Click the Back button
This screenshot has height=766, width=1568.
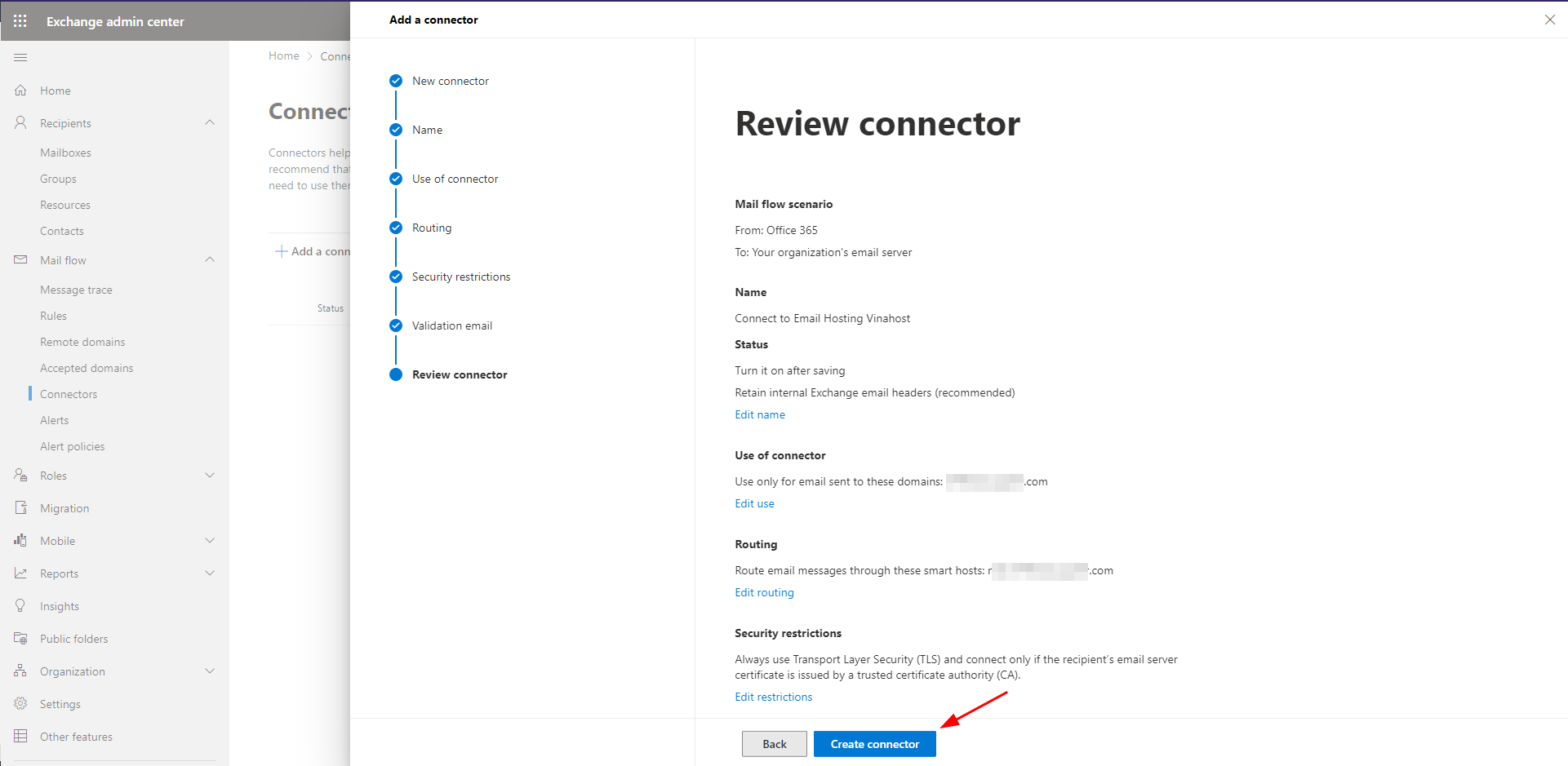[774, 744]
